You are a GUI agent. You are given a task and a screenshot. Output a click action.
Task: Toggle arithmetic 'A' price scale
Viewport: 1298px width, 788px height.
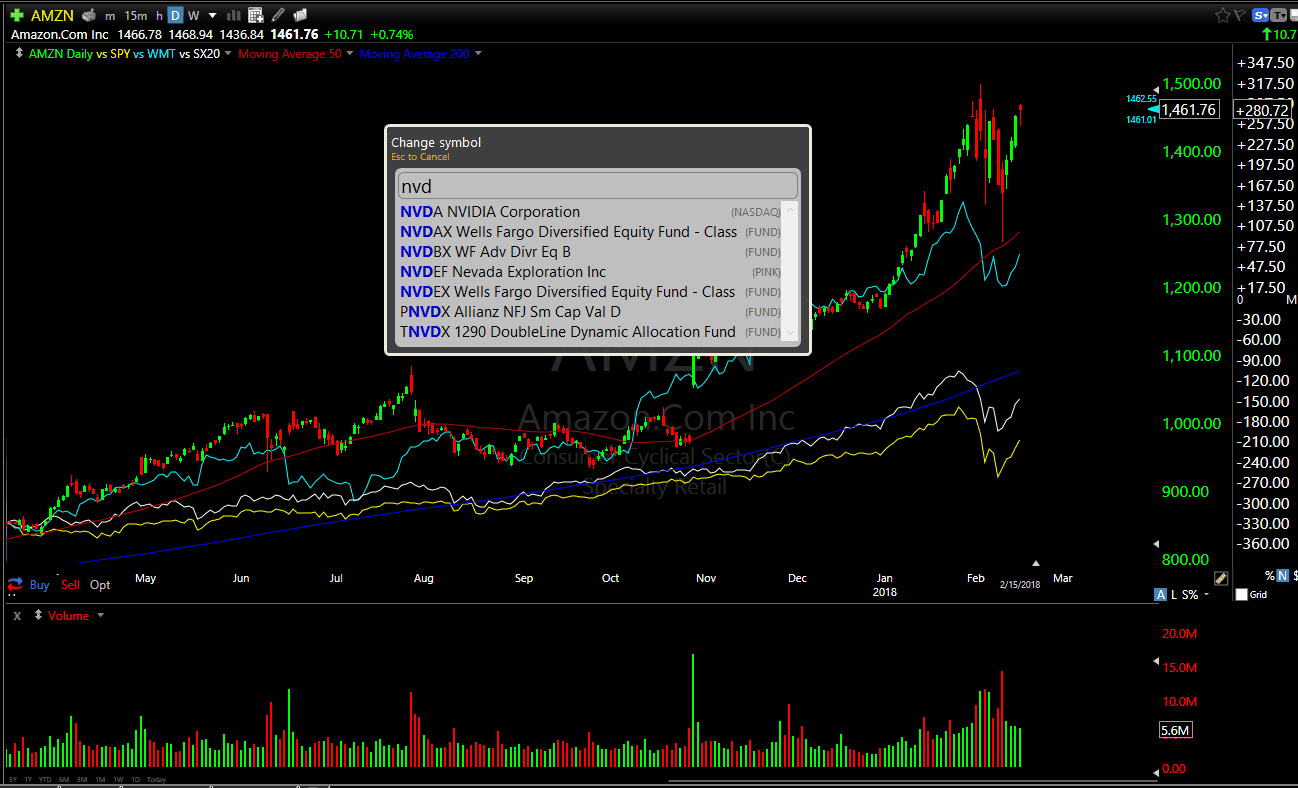pyautogui.click(x=1160, y=595)
